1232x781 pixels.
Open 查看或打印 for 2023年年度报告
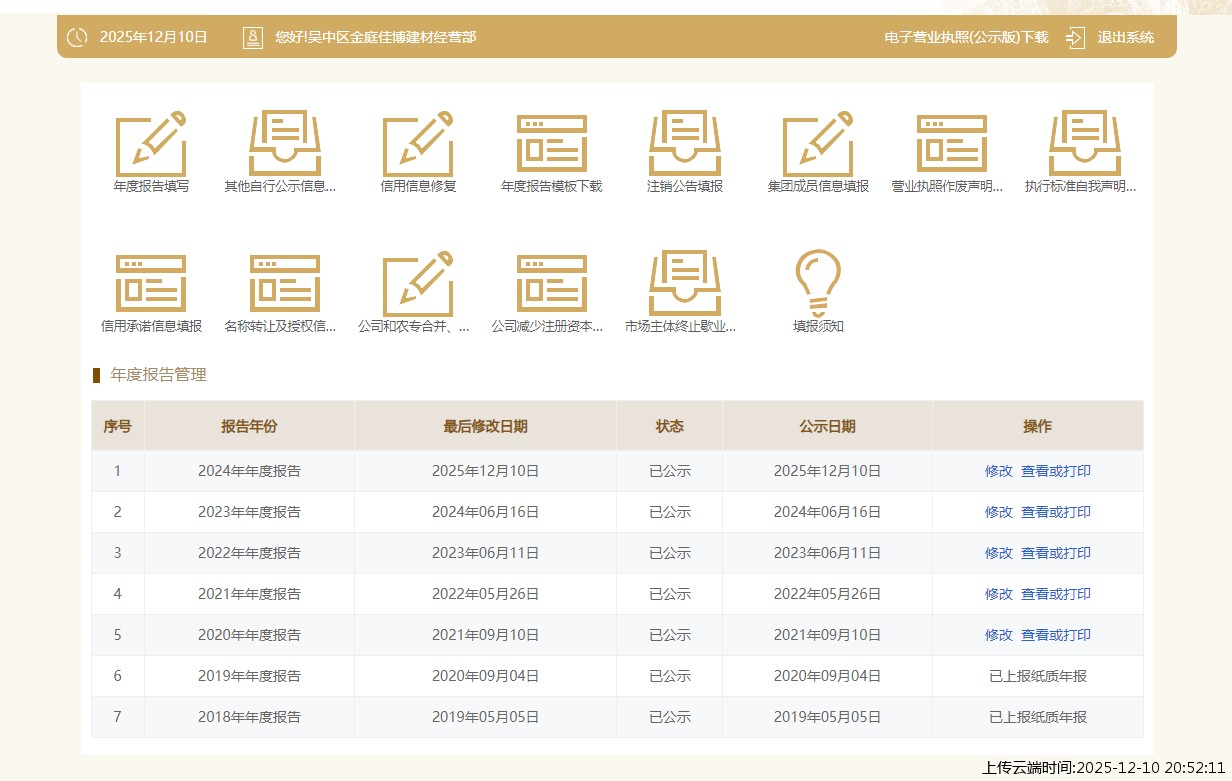(x=1055, y=512)
